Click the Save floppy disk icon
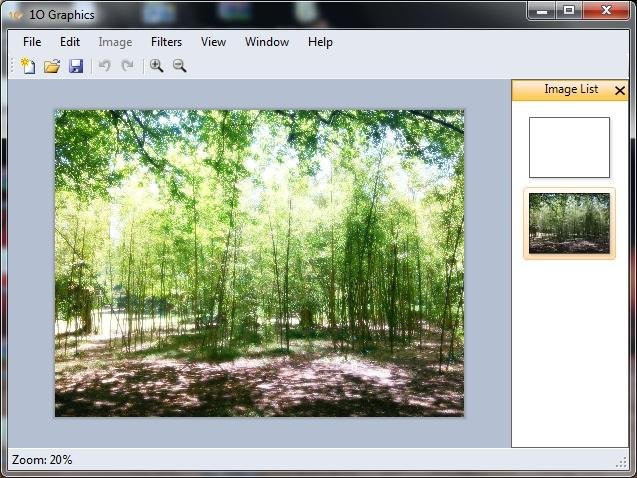Image resolution: width=637 pixels, height=478 pixels. pos(76,66)
